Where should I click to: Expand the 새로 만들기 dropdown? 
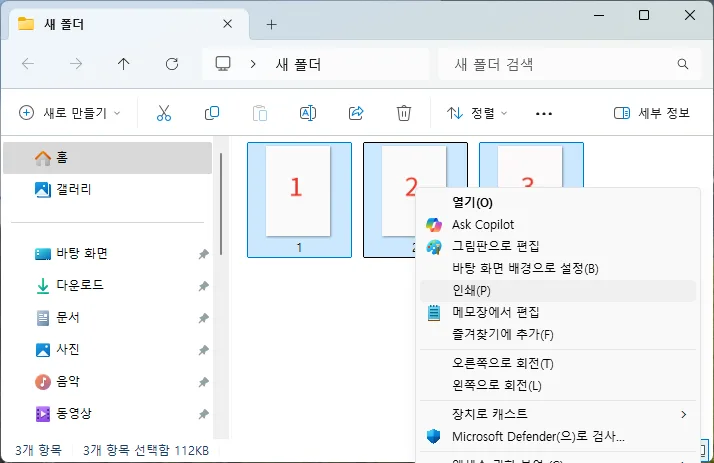click(70, 113)
